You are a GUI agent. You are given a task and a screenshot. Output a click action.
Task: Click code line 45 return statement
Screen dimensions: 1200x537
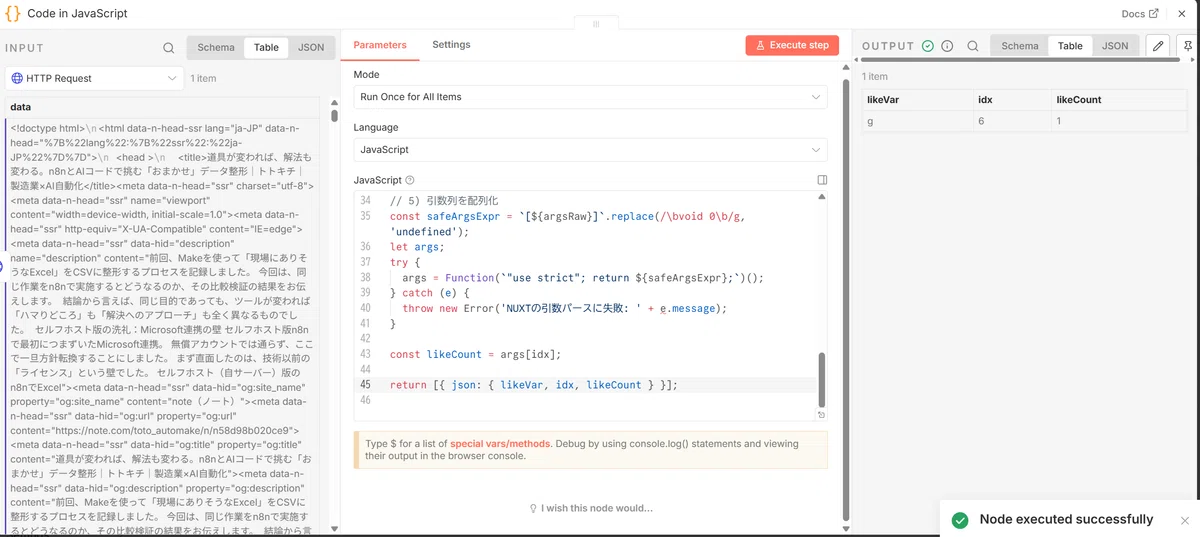pyautogui.click(x=533, y=385)
